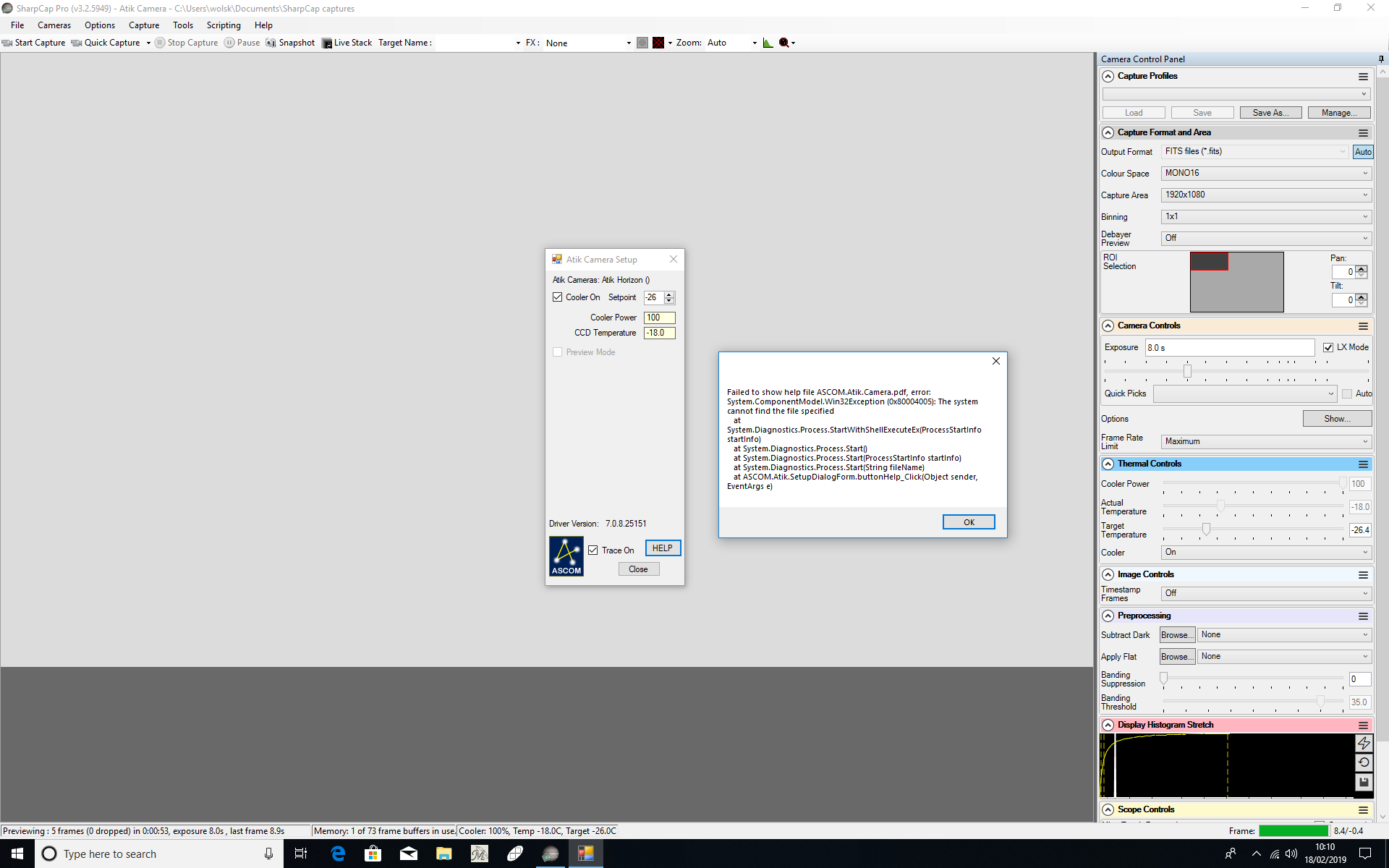Click the HELP button in Atik setup

(x=663, y=548)
